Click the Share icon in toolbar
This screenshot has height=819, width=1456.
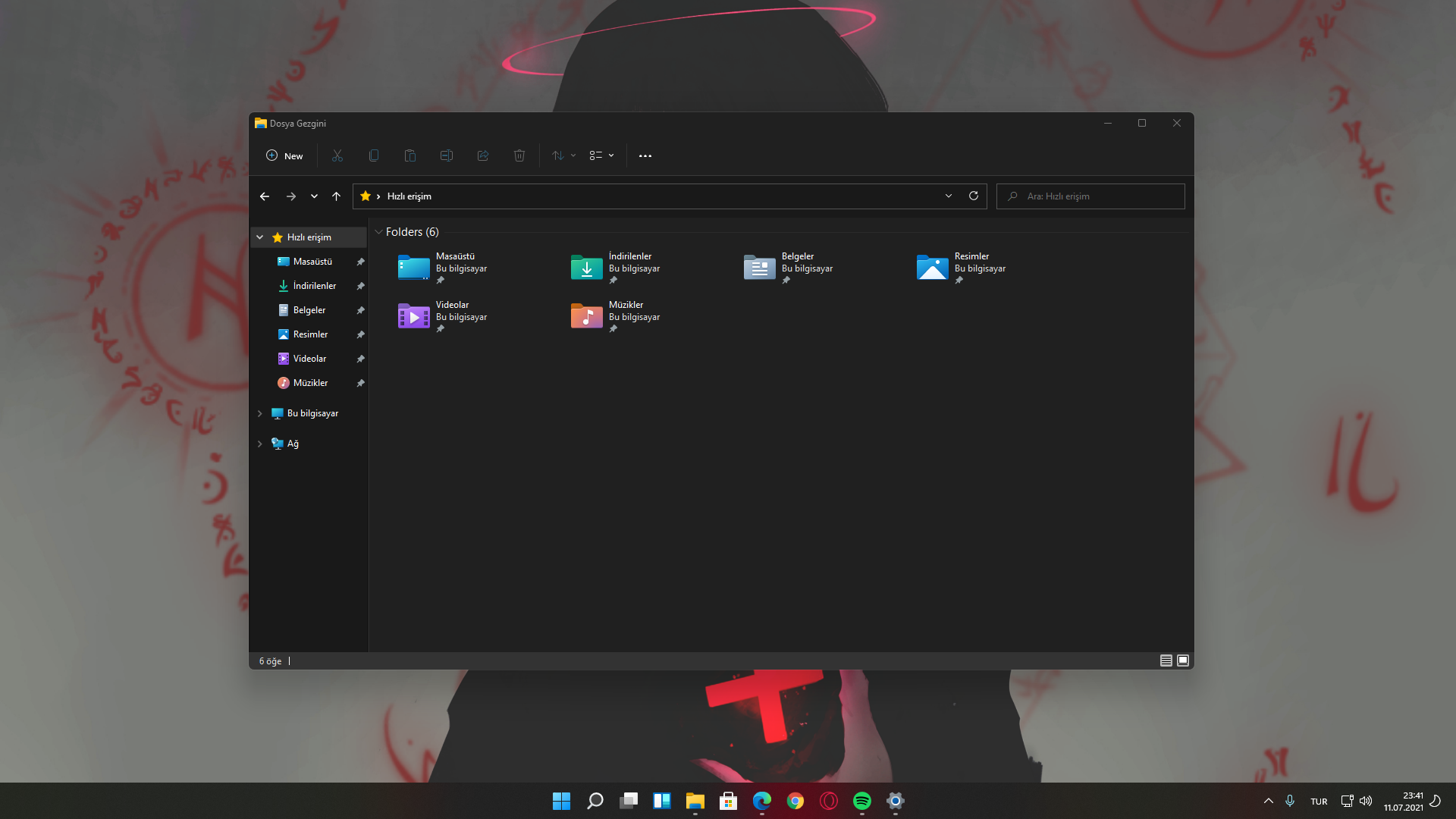click(483, 155)
